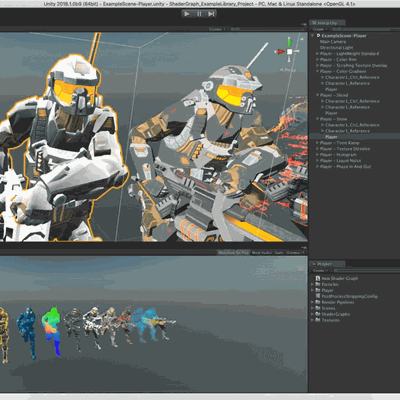Select Directional Light in the Hierarchy
This screenshot has width=400, height=400.
coord(336,48)
